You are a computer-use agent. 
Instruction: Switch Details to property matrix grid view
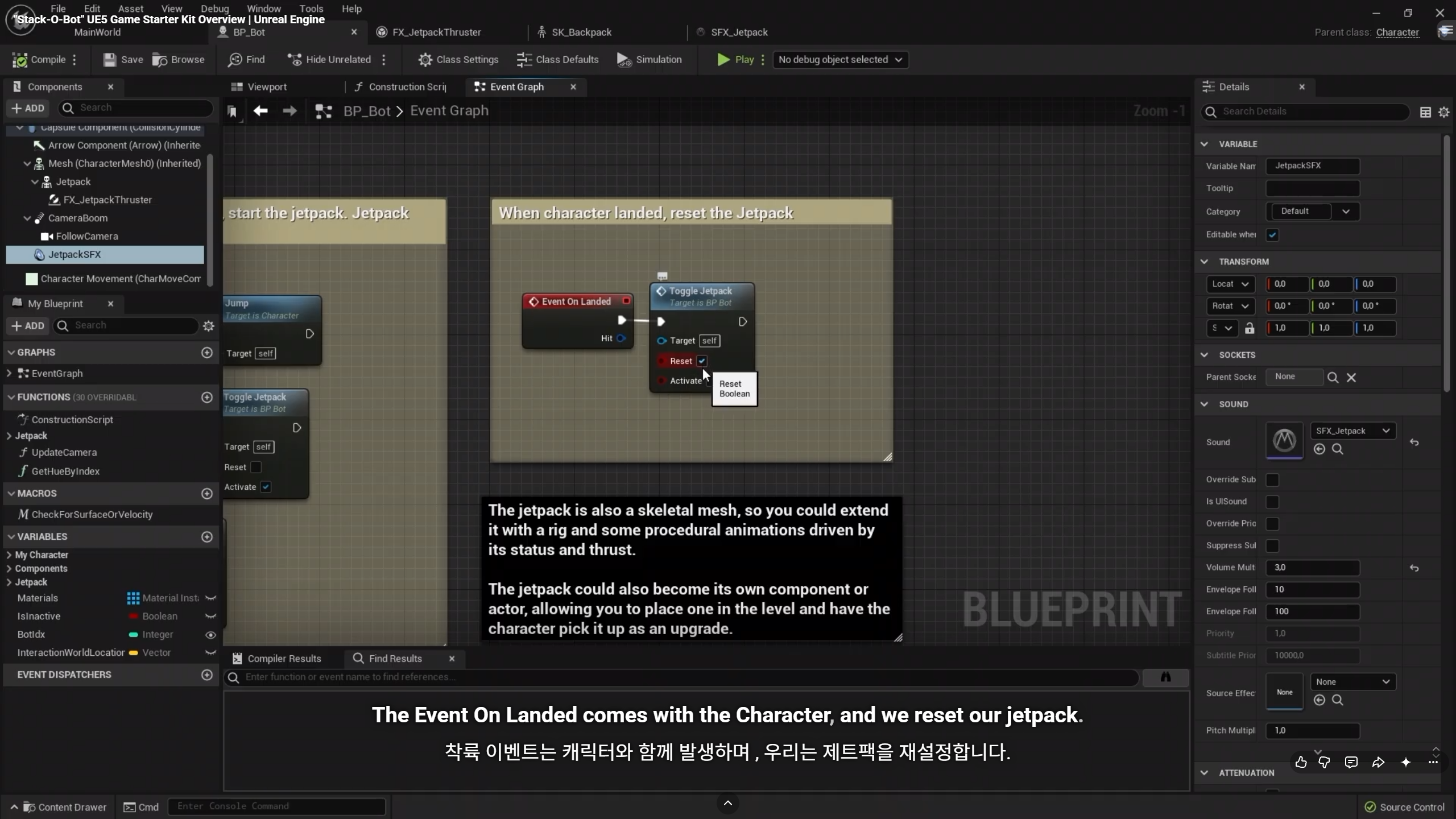(1425, 112)
